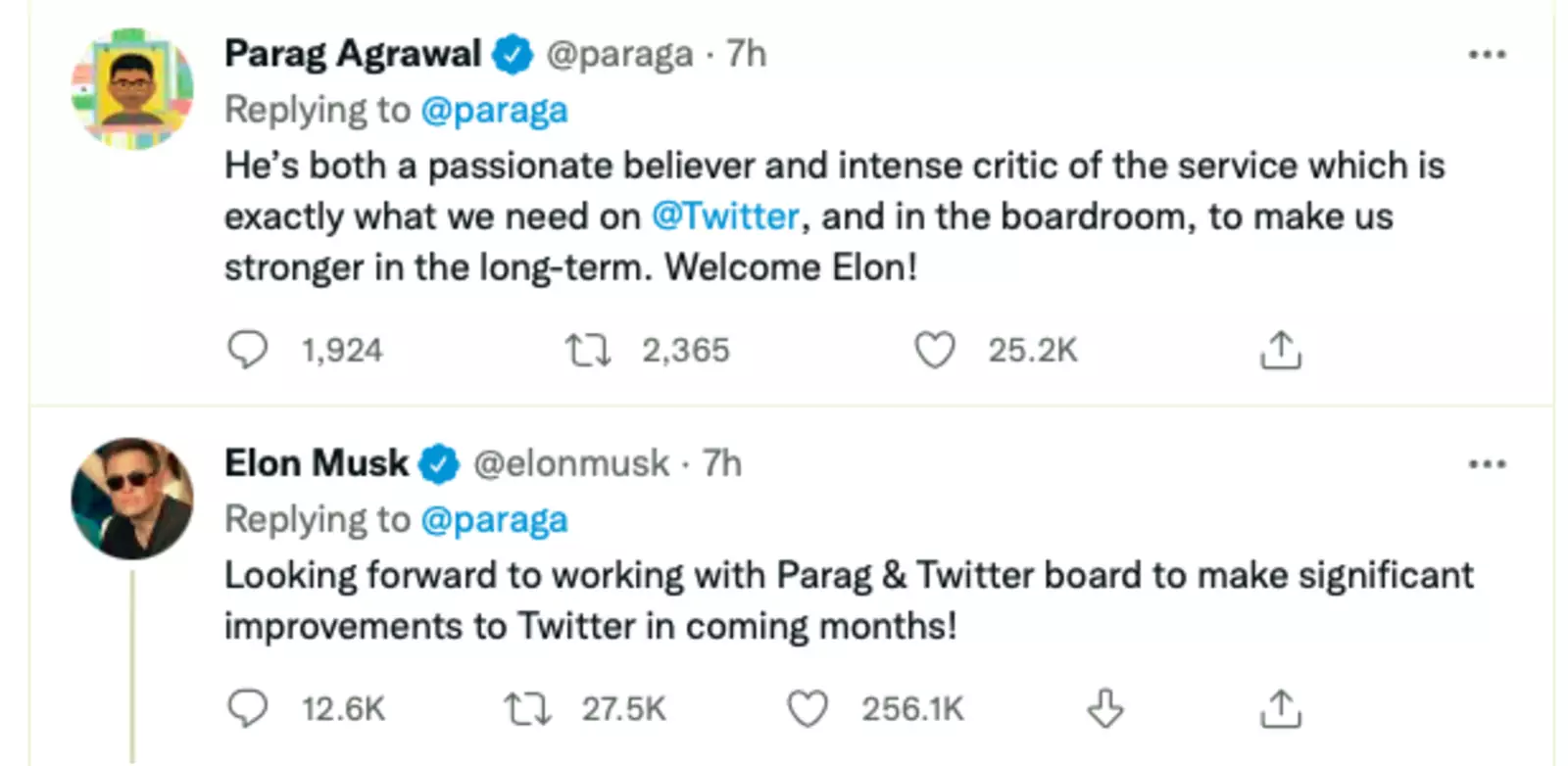Open more options on Elon's tweet
Screen dimensions: 1568x766
(1486, 464)
